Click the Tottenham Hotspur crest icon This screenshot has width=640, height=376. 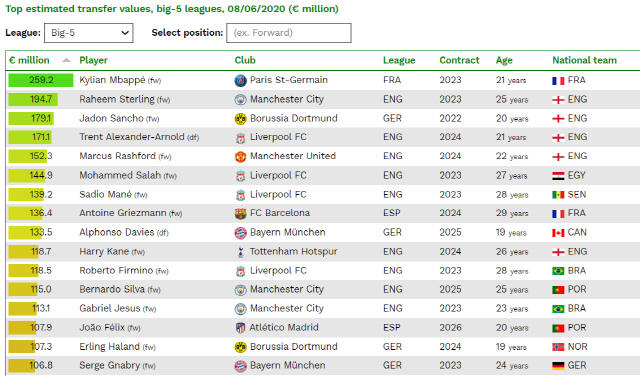pyautogui.click(x=240, y=252)
